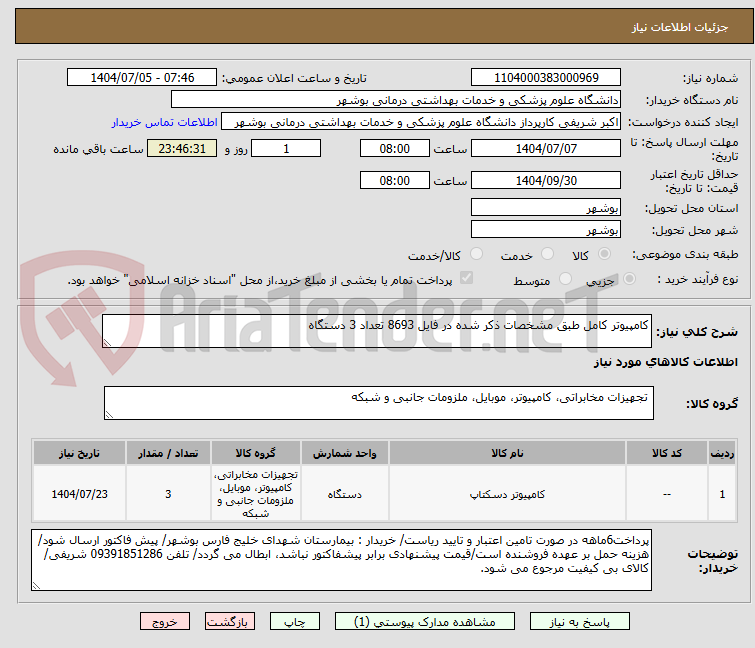Image resolution: width=755 pixels, height=648 pixels.
Task: Click the quantity cell showing 3
Action: coord(168,494)
